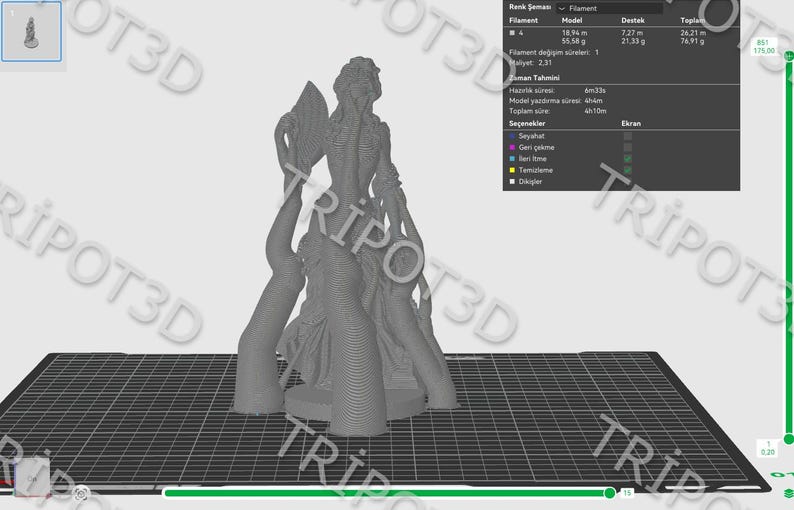Viewport: 794px width, 510px height.
Task: Uncheck the Temizleme display checkbox
Action: [628, 170]
